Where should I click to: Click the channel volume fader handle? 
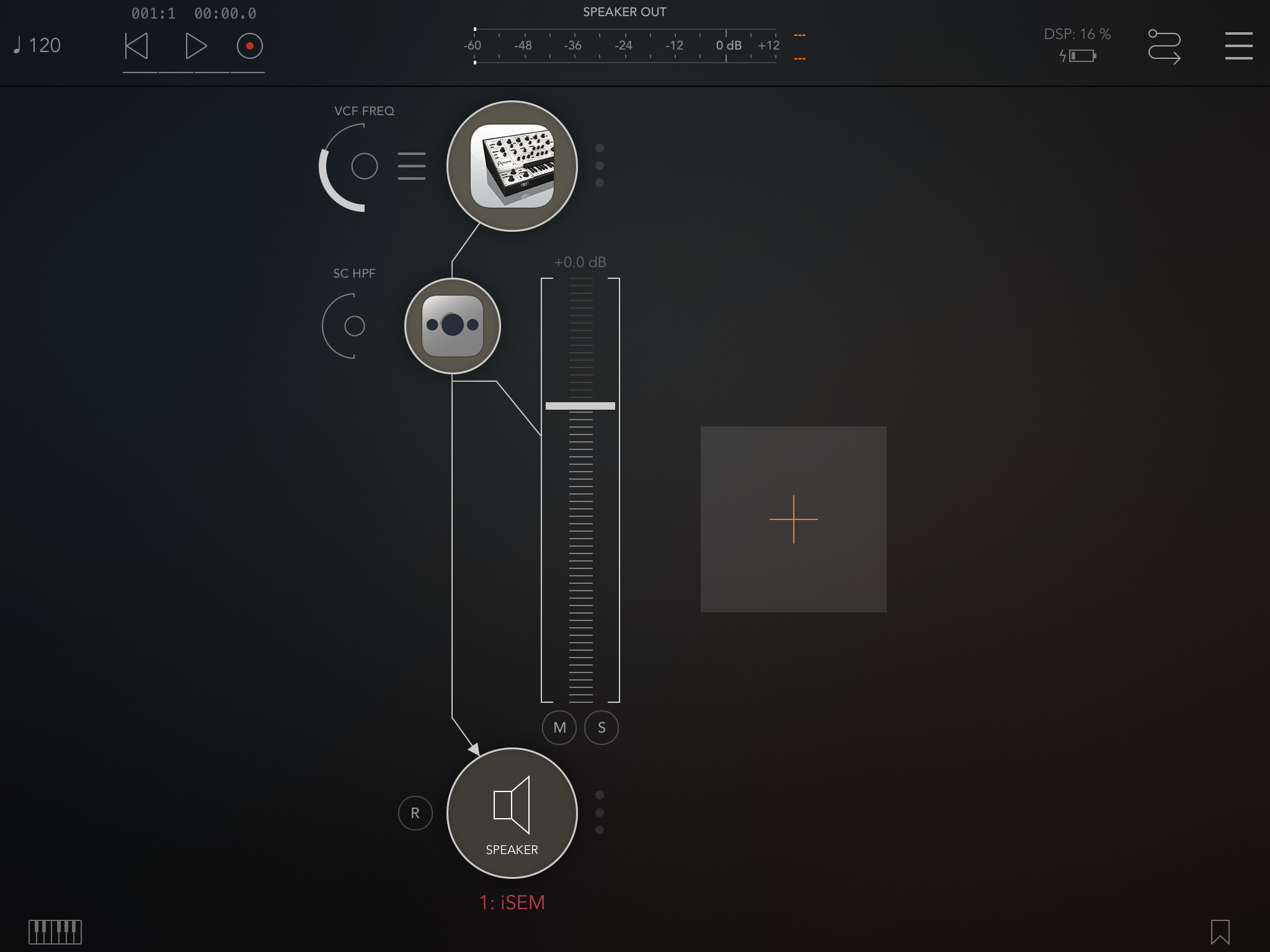pyautogui.click(x=580, y=406)
